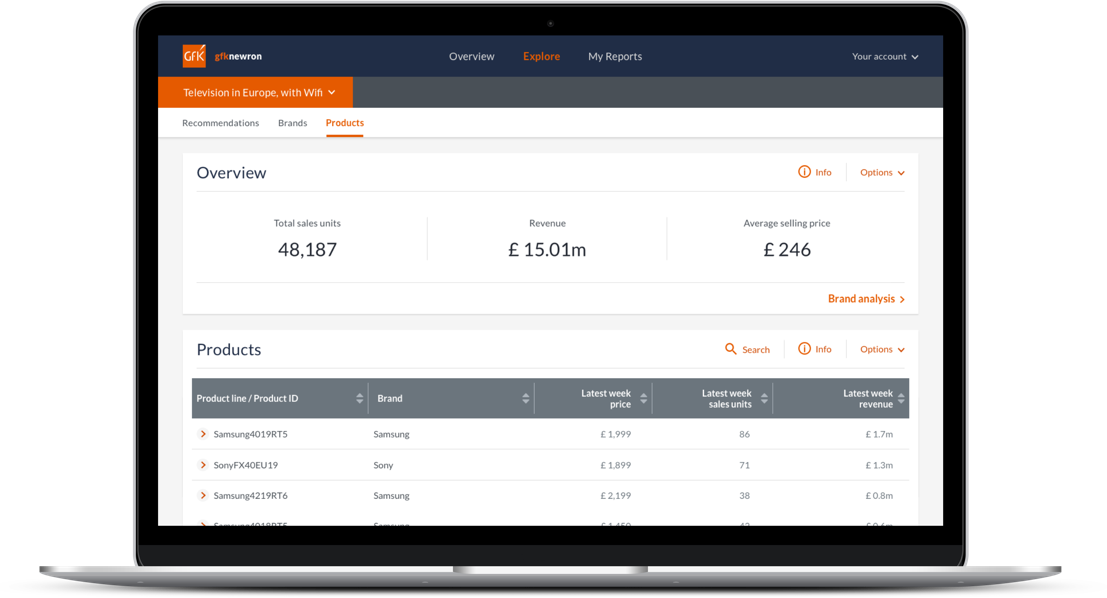Sort by Latest week price arrows
Screen dimensions: 1107x598
point(643,398)
